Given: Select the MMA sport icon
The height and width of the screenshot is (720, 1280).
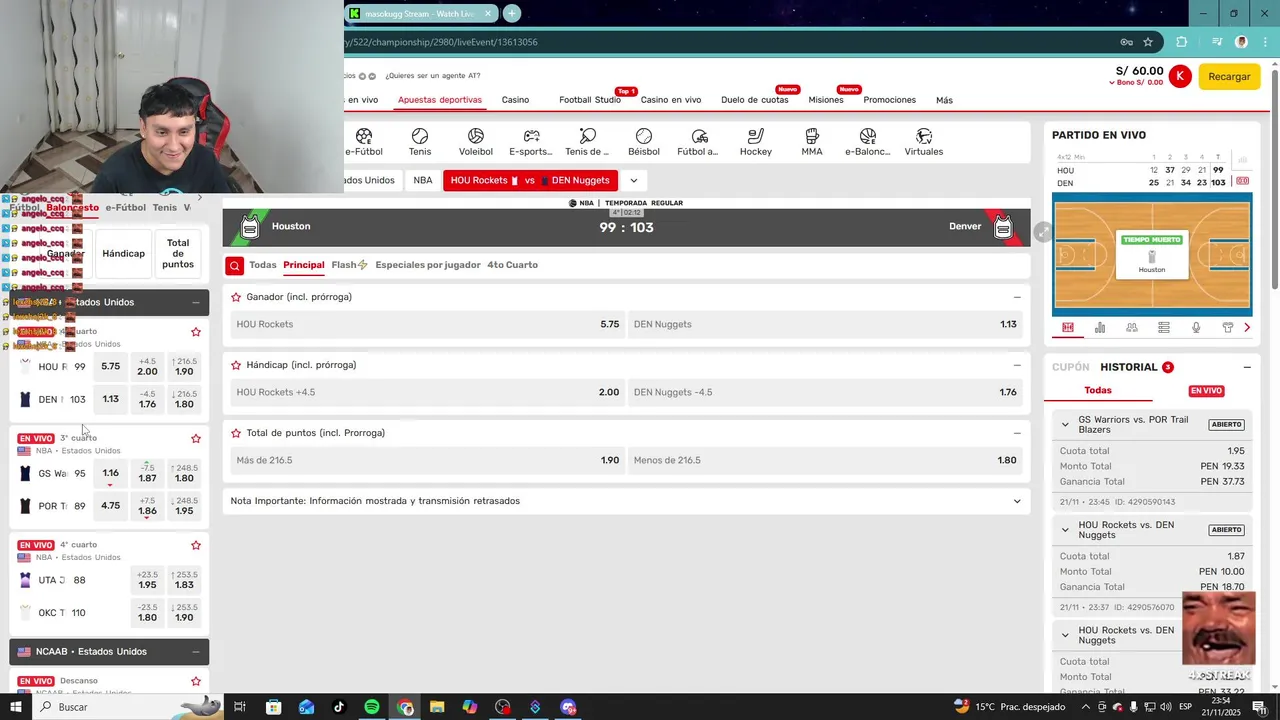Looking at the screenshot, I should (x=812, y=136).
